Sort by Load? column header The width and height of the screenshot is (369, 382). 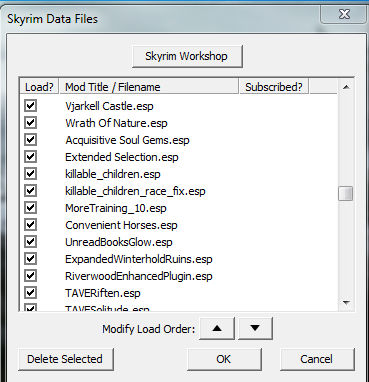tap(39, 87)
